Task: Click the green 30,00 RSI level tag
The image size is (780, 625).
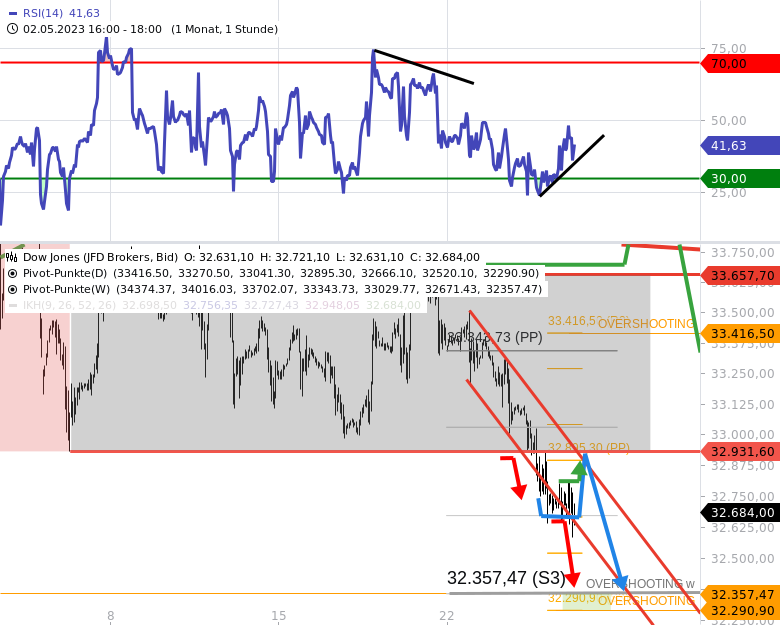Action: coord(740,179)
